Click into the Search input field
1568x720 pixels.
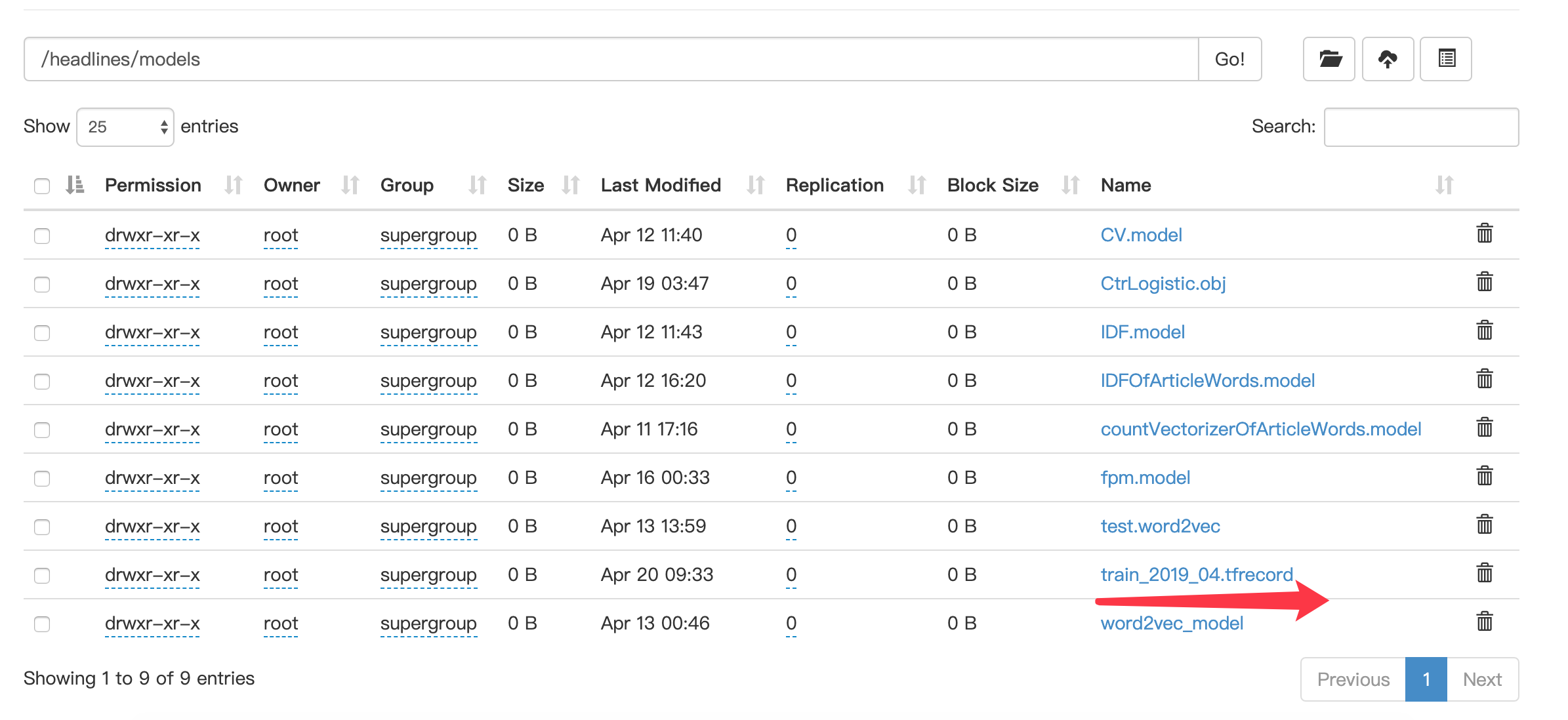pyautogui.click(x=1421, y=127)
